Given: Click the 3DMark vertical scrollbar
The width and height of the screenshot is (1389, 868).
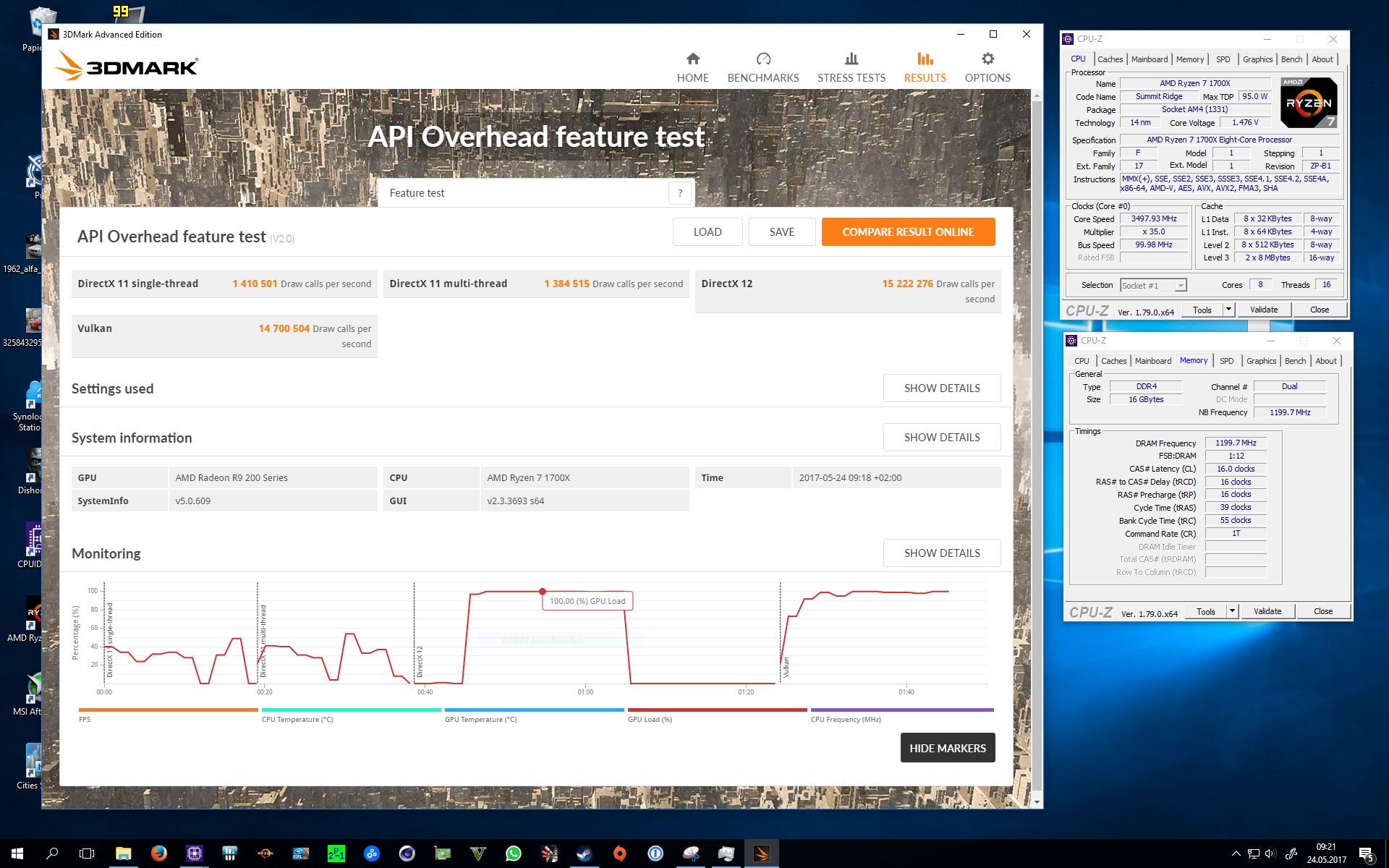Looking at the screenshot, I should click(x=1037, y=434).
